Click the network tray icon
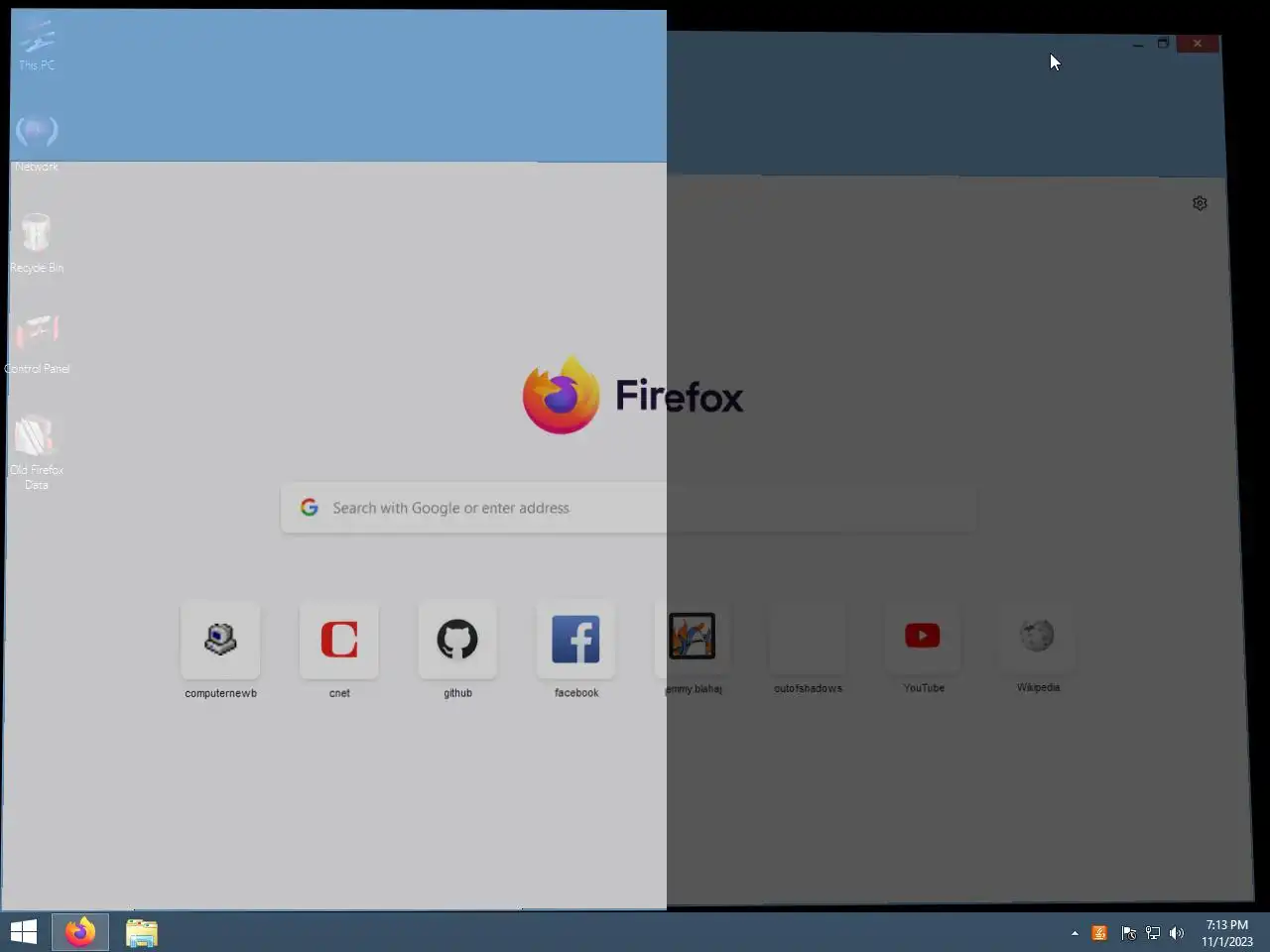This screenshot has height=952, width=1270. tap(1153, 933)
